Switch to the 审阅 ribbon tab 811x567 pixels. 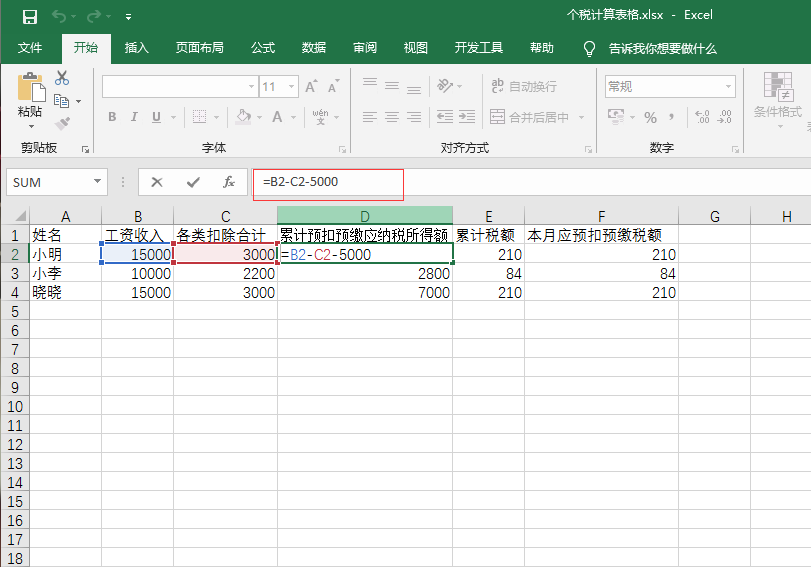coord(365,48)
